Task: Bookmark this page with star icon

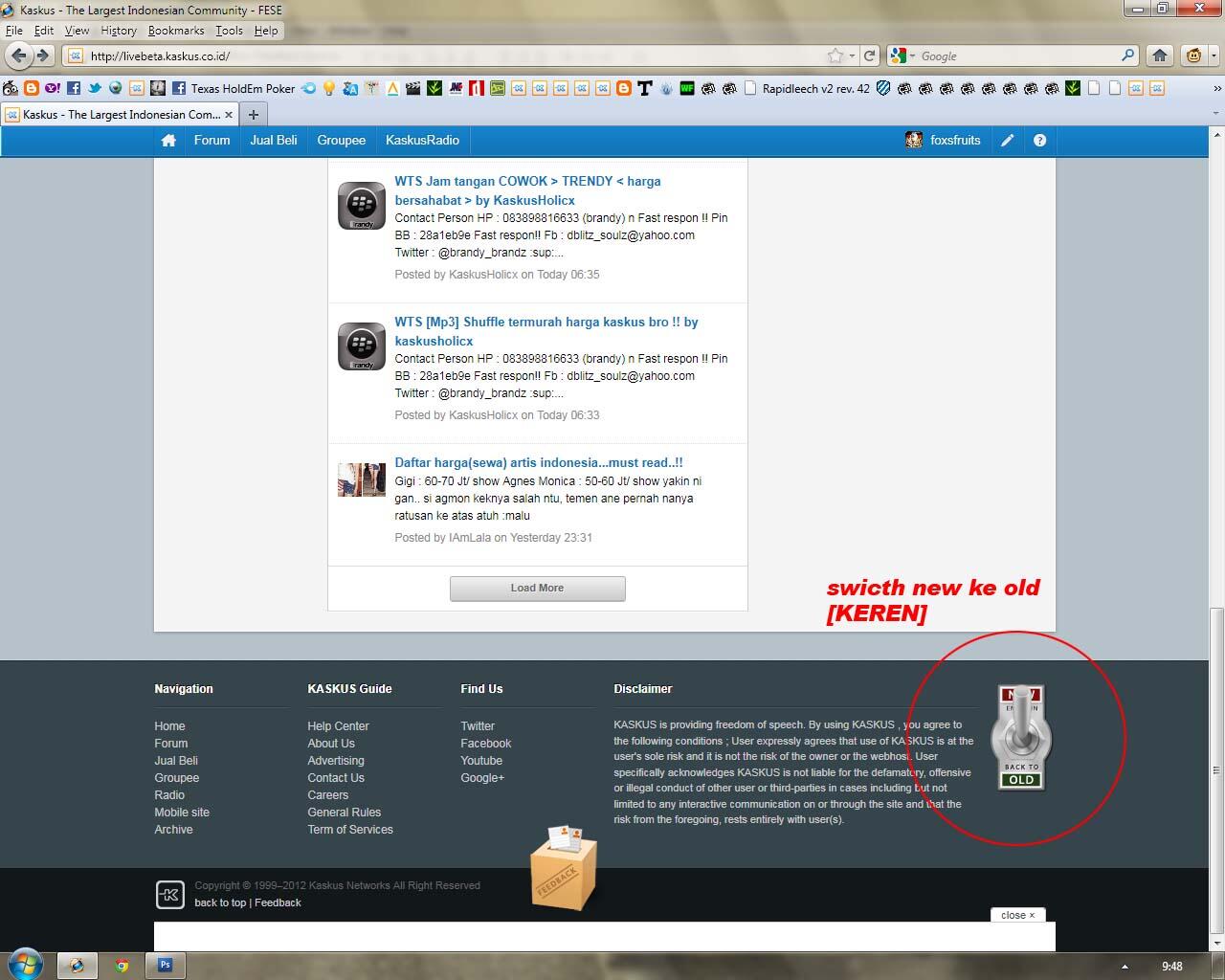Action: point(835,56)
